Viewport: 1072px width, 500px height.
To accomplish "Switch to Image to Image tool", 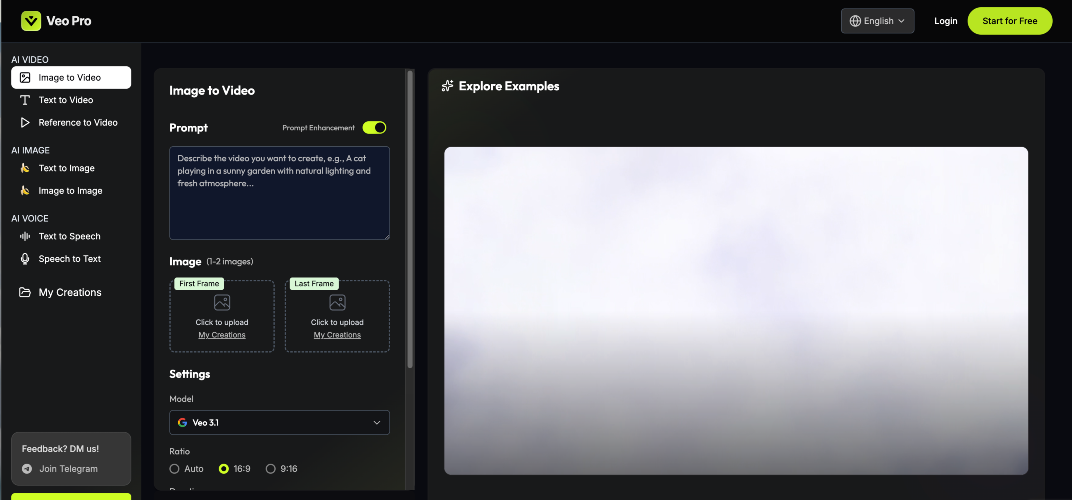I will [71, 190].
